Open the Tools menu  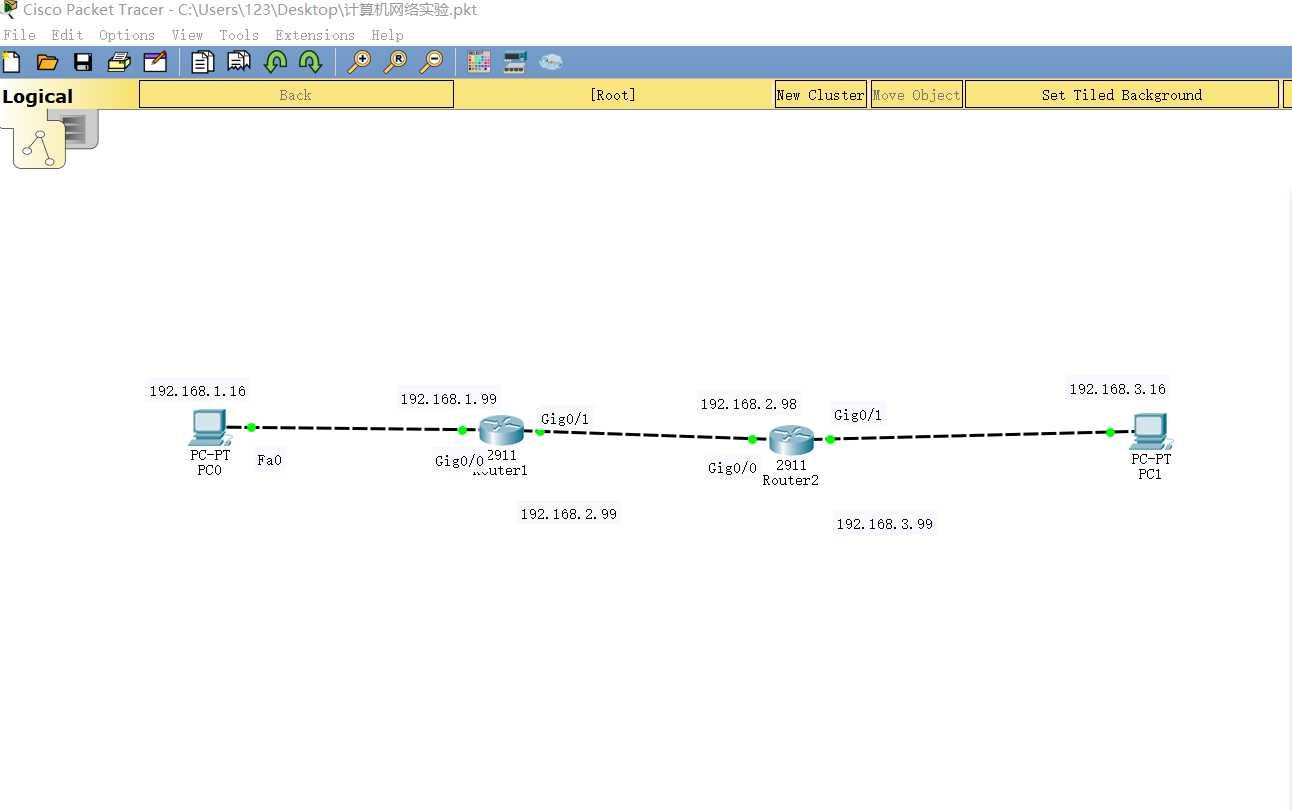239,35
